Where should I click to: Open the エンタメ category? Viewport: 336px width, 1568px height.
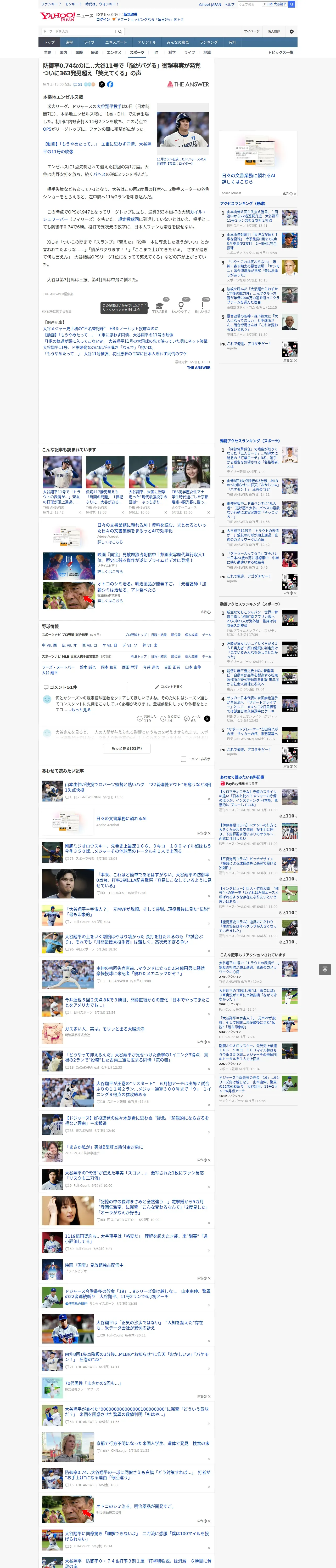(x=114, y=52)
